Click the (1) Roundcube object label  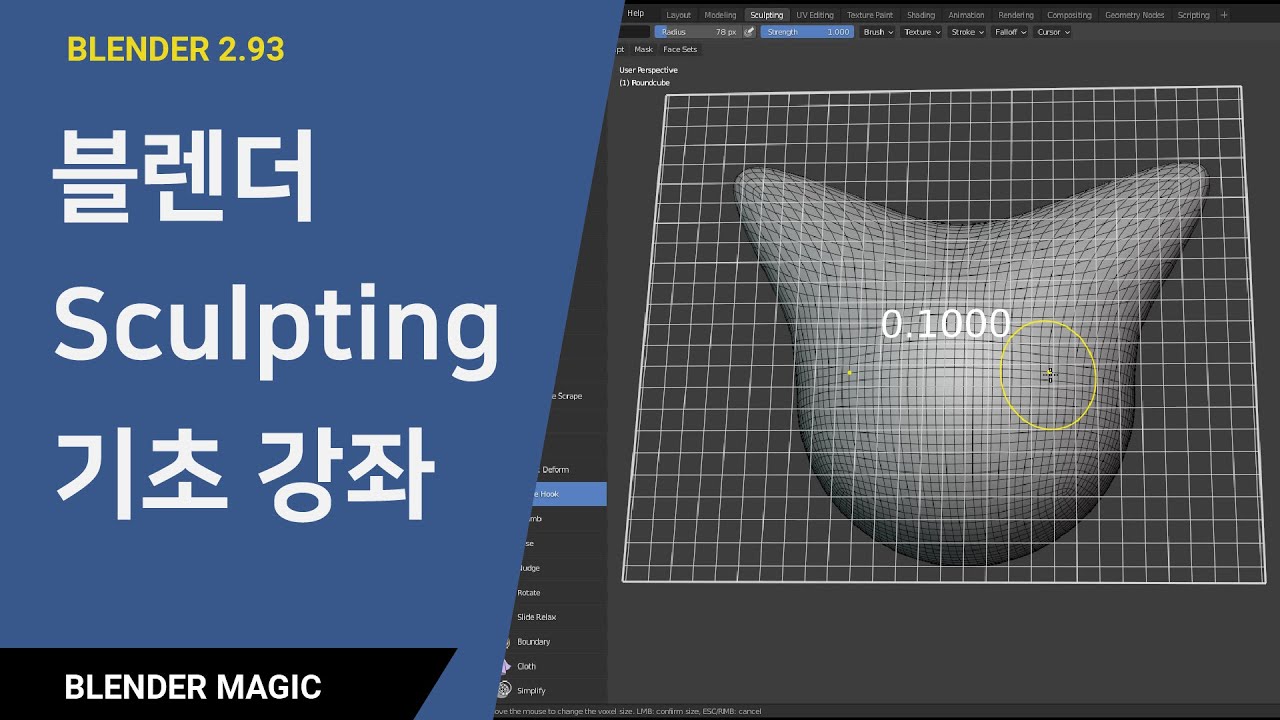644,82
